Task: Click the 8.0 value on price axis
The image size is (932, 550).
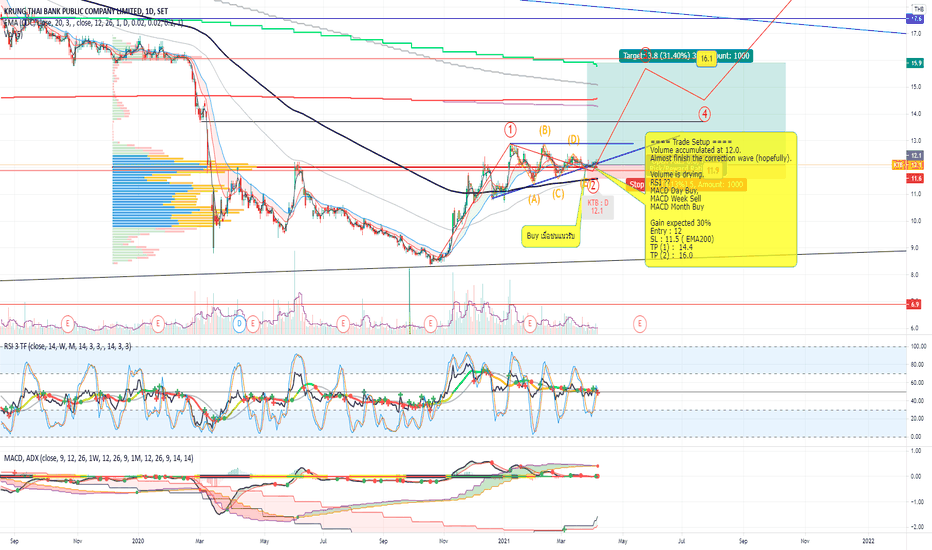Action: point(916,275)
